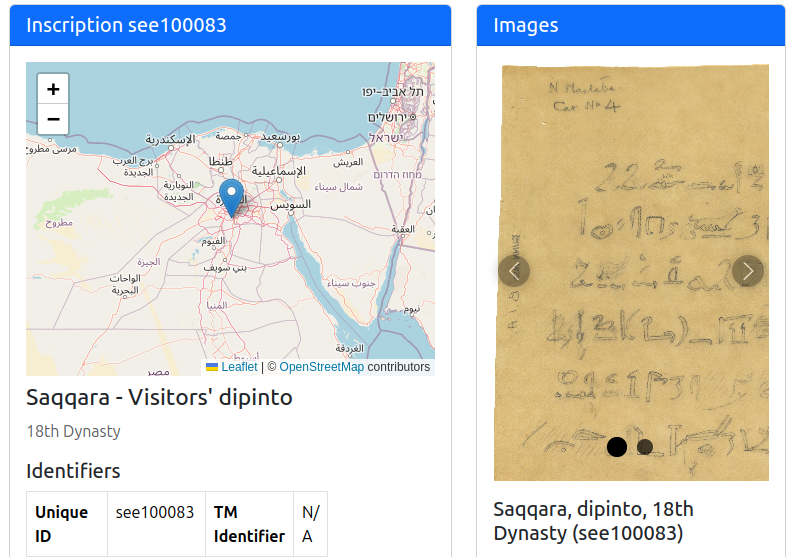
Task: Show the previous carousel image
Action: point(514,270)
